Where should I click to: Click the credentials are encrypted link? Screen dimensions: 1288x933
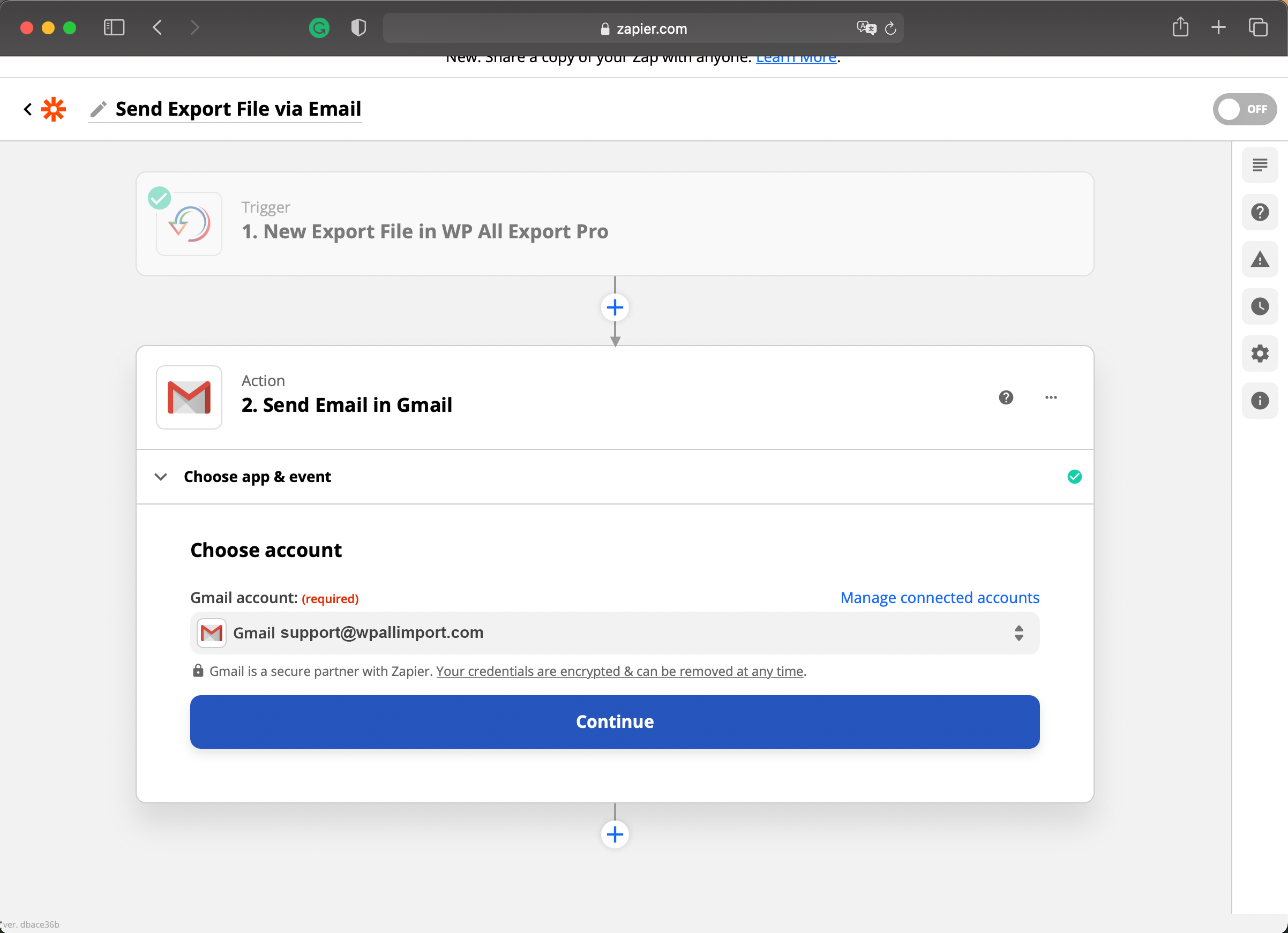(619, 671)
